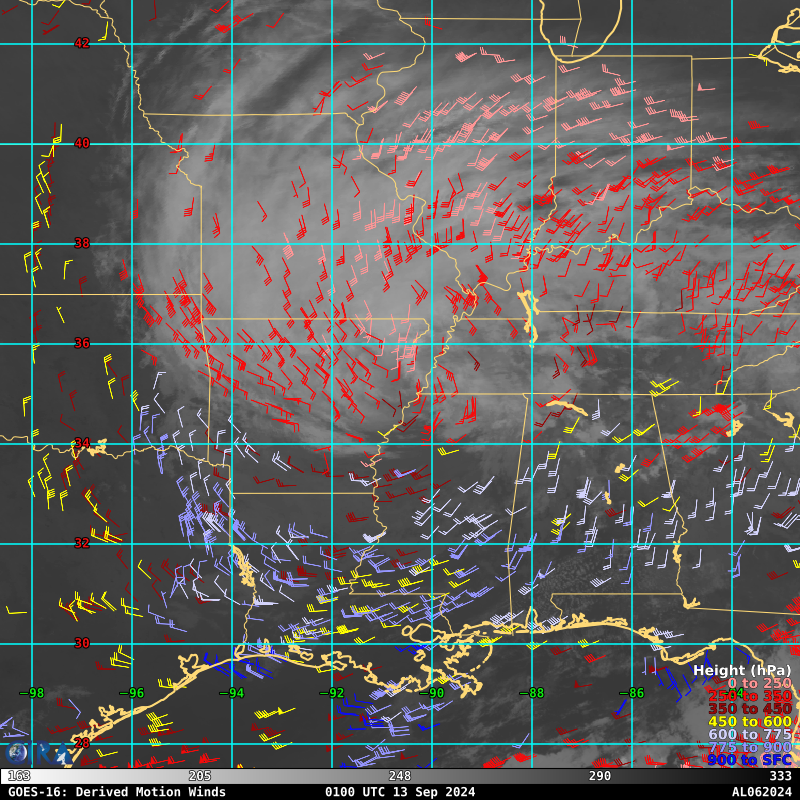This screenshot has height=800, width=800.
Task: Click the 'Height (hPa)' legend title
Action: click(x=742, y=670)
